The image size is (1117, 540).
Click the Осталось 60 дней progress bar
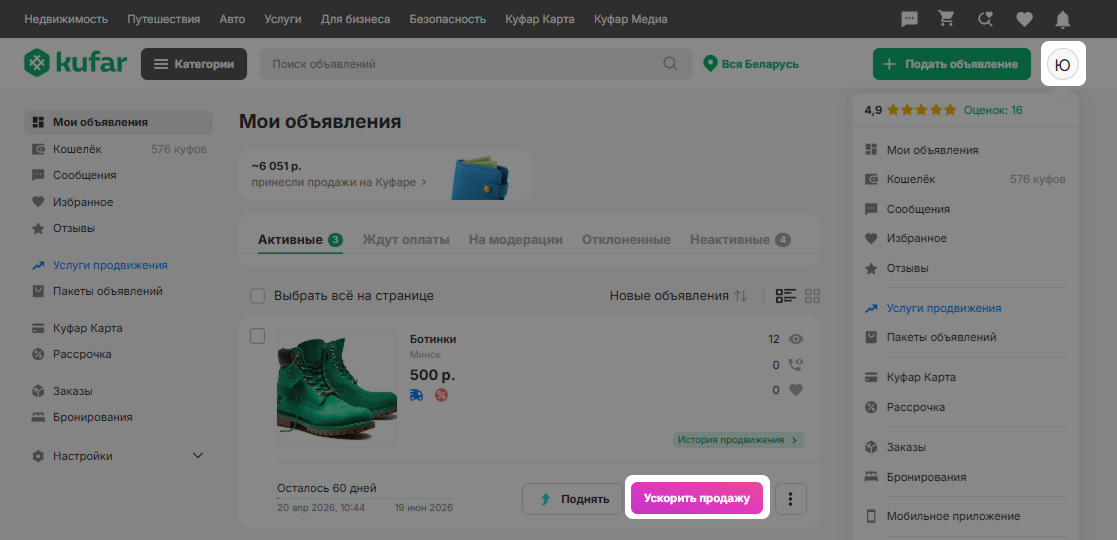tap(365, 499)
